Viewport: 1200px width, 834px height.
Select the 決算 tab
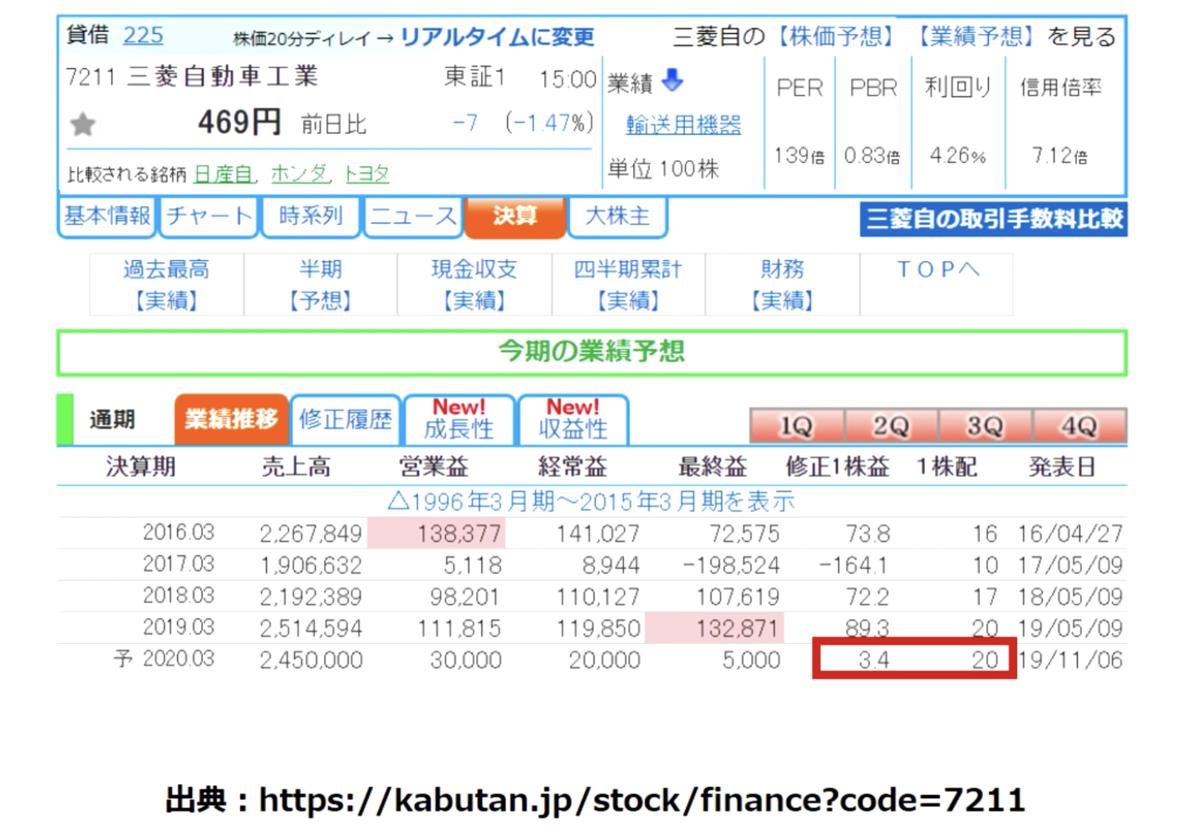(515, 216)
